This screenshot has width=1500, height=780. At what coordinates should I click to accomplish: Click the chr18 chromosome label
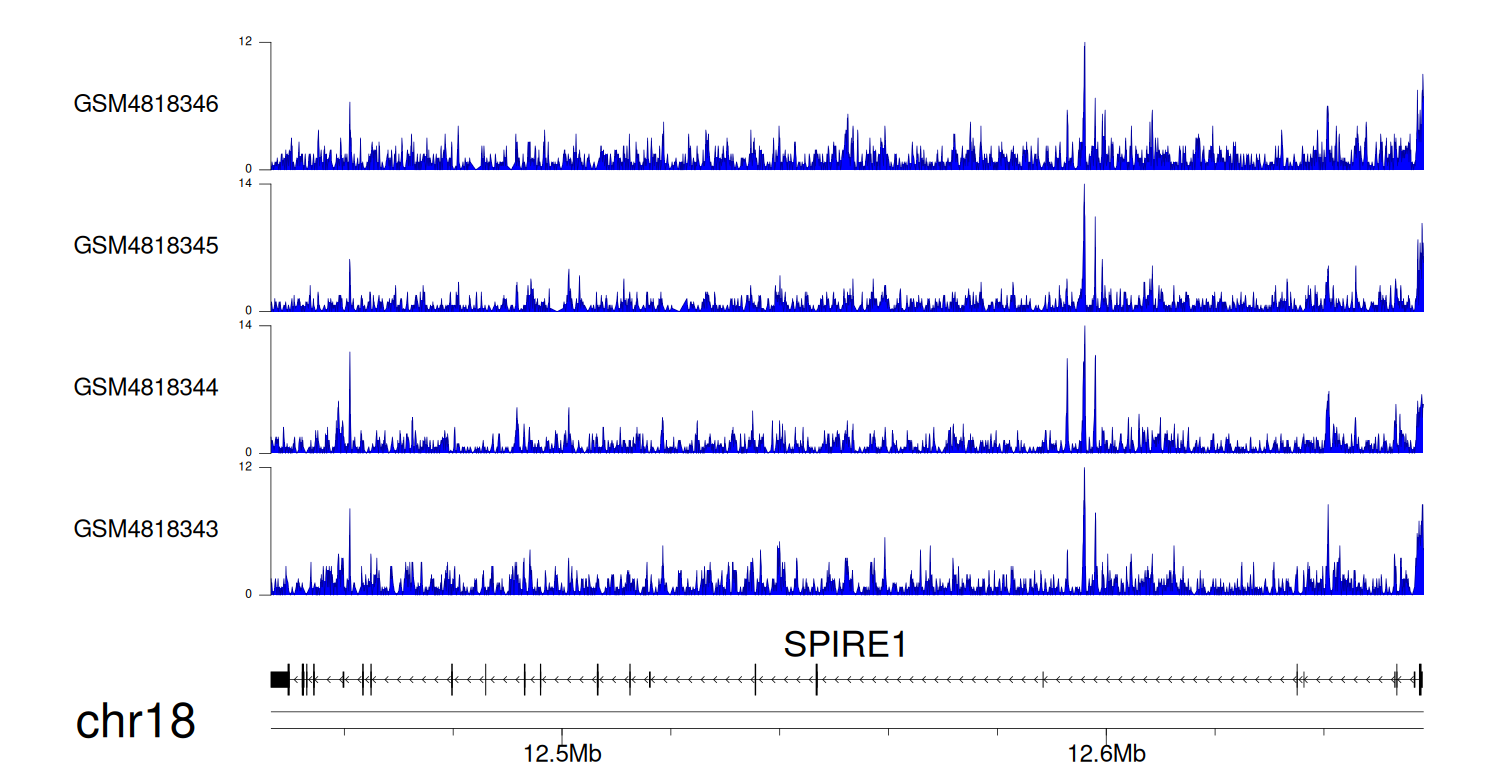coord(135,721)
